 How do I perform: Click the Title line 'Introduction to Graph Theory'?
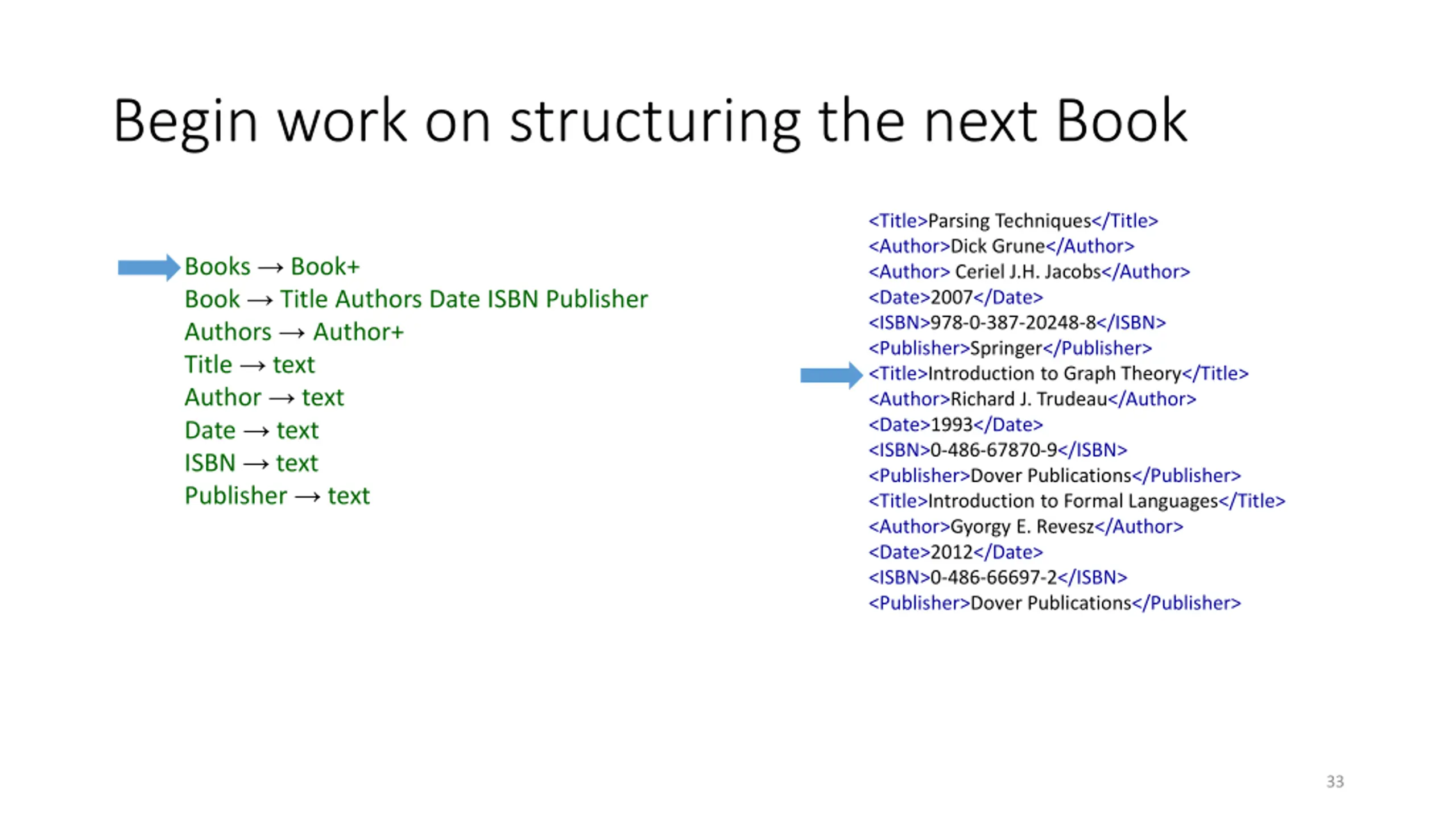click(1058, 374)
